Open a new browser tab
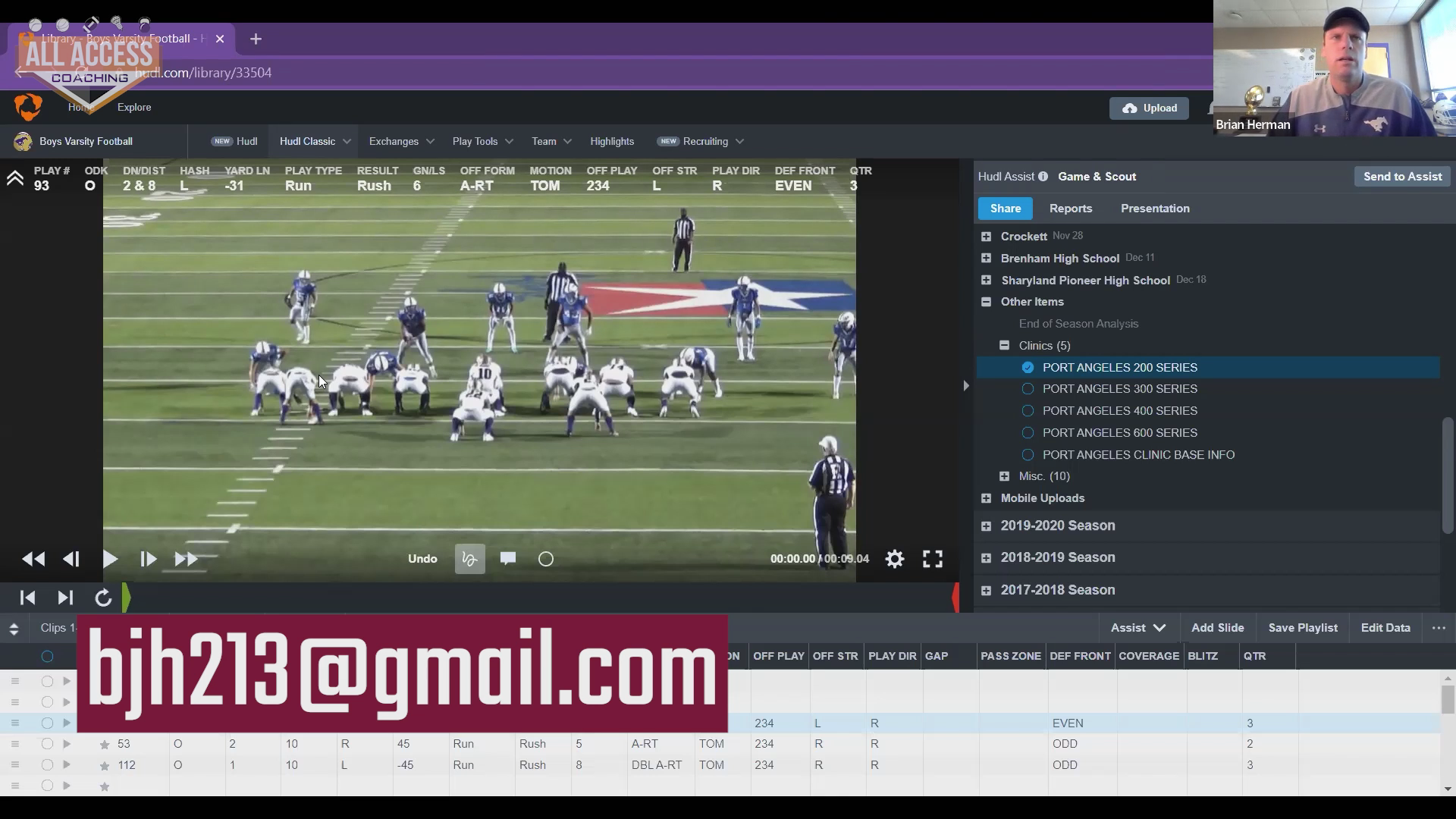 tap(256, 39)
